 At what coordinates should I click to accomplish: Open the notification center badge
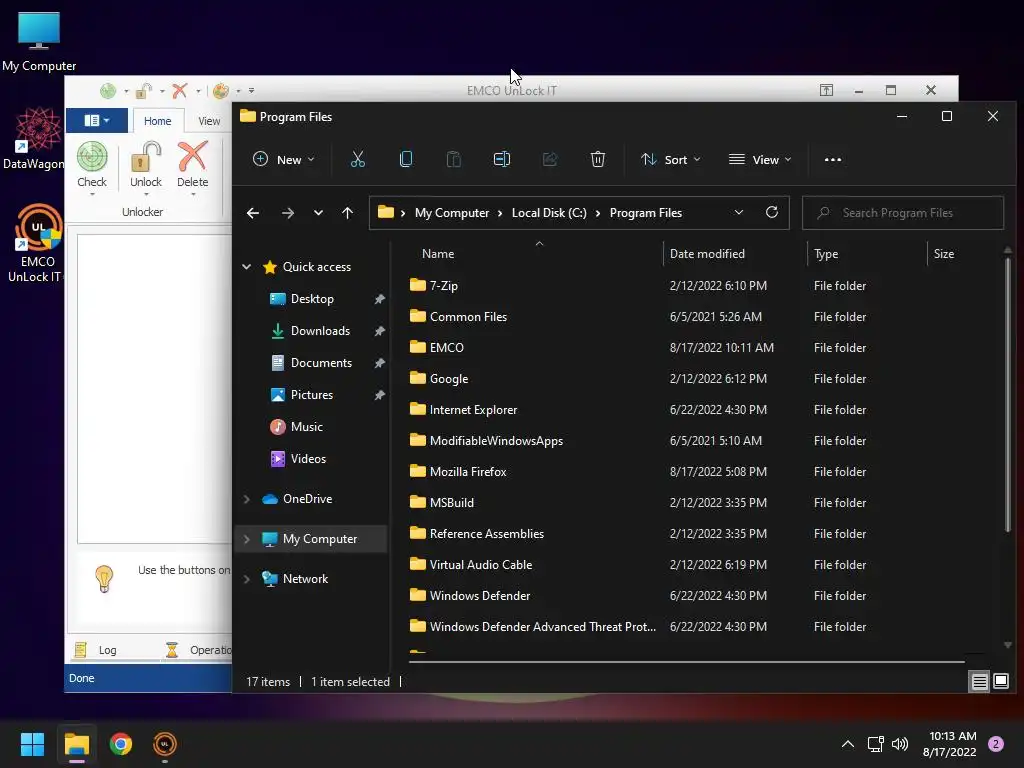coord(996,744)
